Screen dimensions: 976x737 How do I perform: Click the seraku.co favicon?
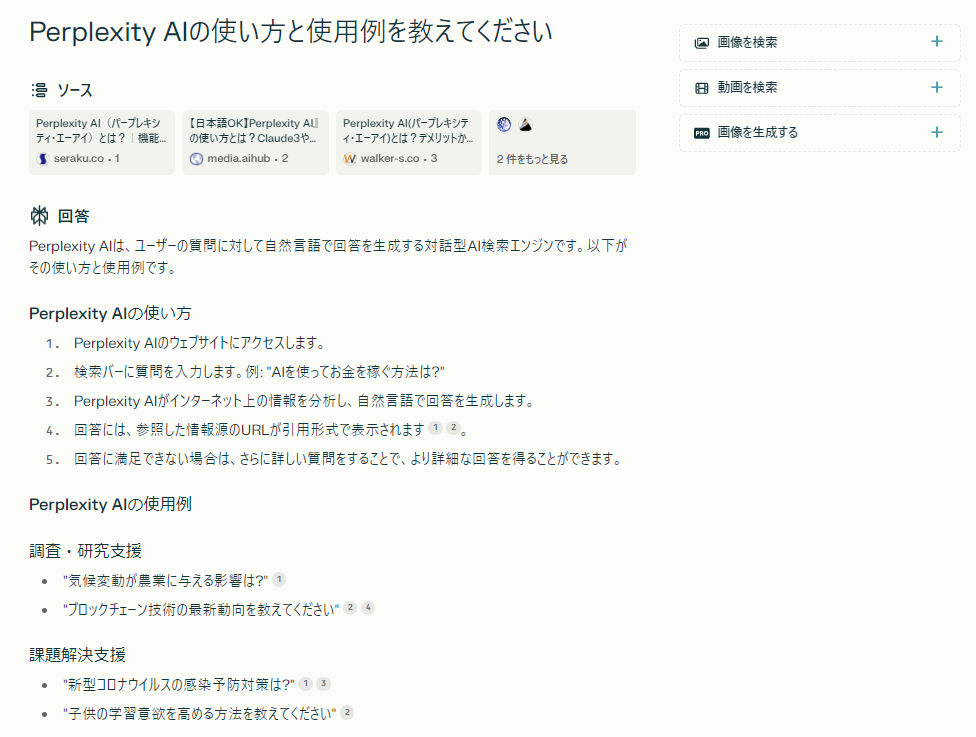[x=42, y=159]
